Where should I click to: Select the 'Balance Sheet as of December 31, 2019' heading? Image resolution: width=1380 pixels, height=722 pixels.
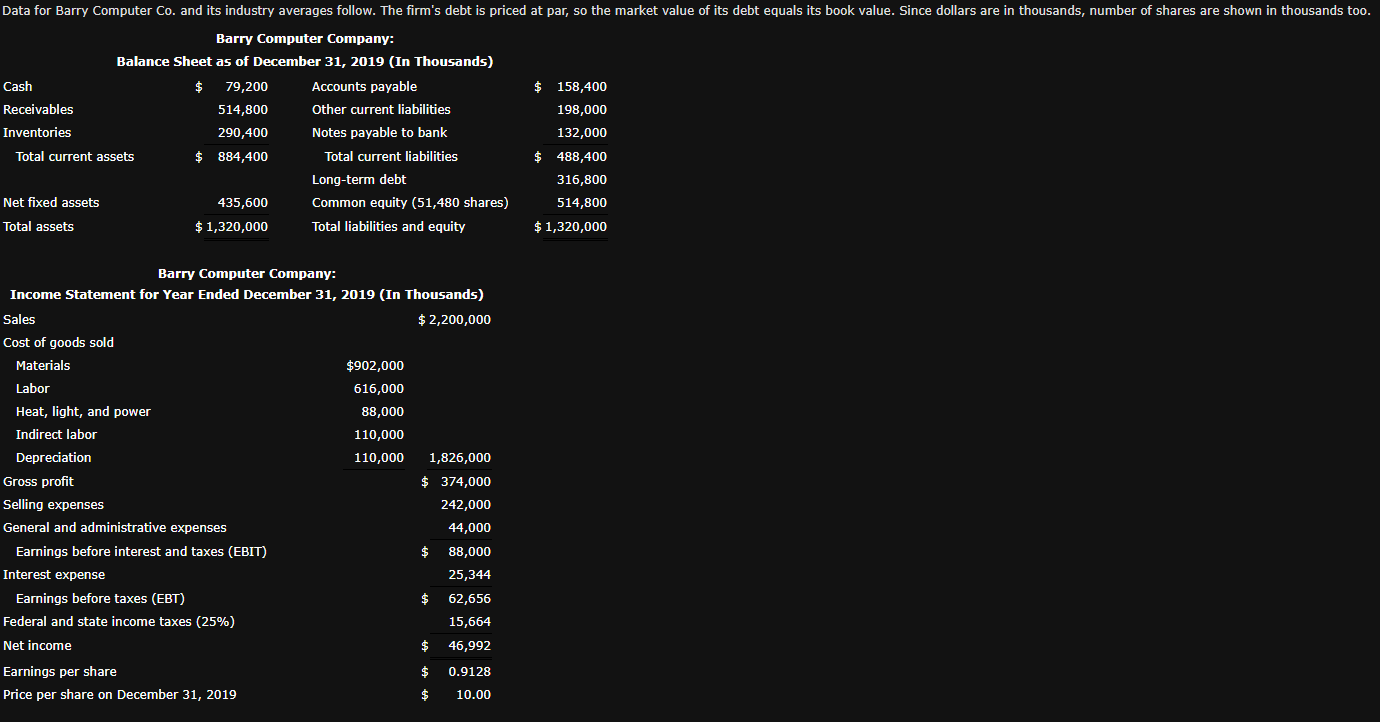click(x=305, y=61)
